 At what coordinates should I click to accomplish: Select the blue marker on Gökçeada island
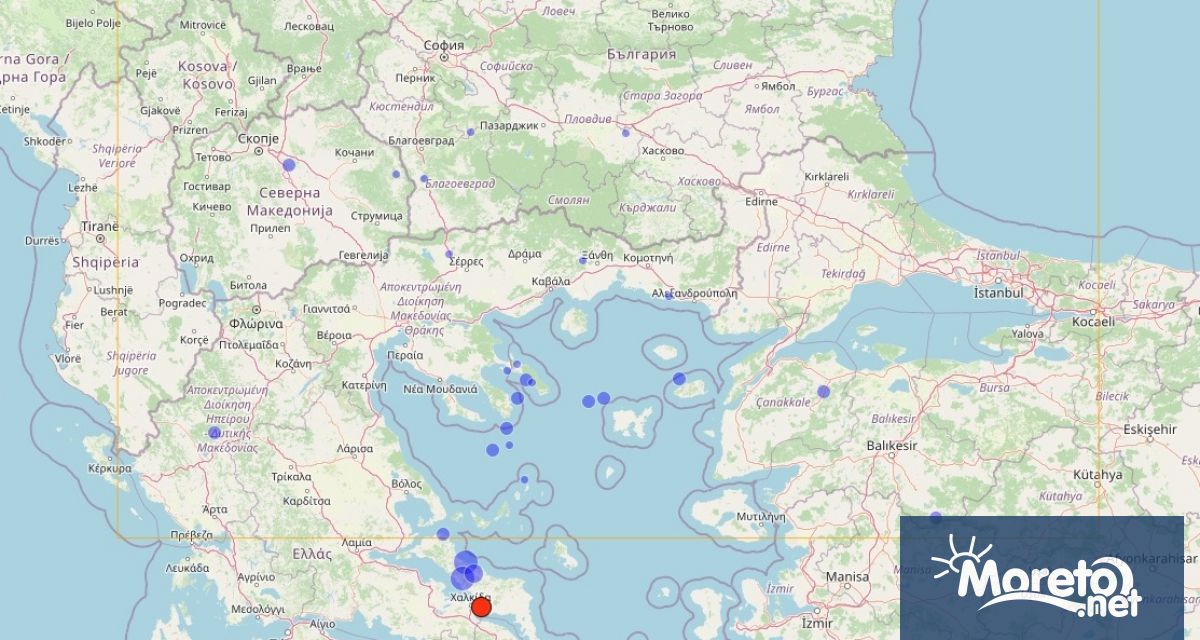coord(679,379)
